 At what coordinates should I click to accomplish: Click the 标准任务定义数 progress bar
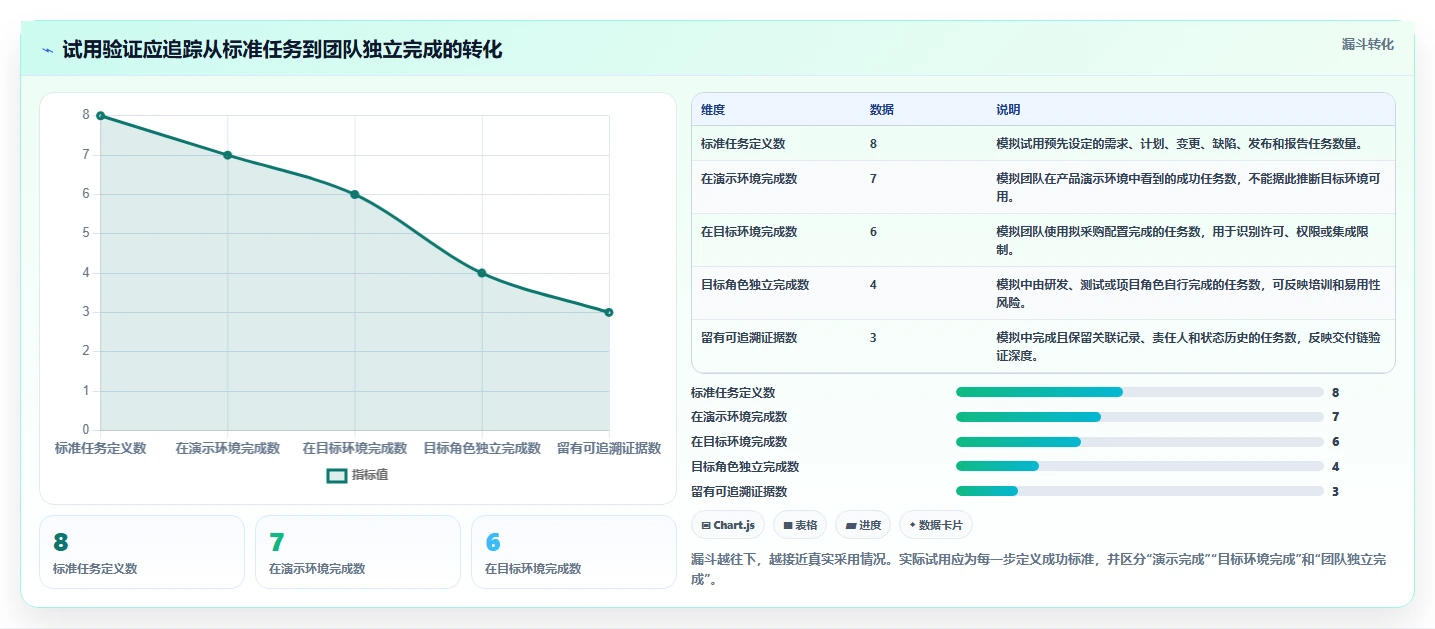coord(1140,392)
